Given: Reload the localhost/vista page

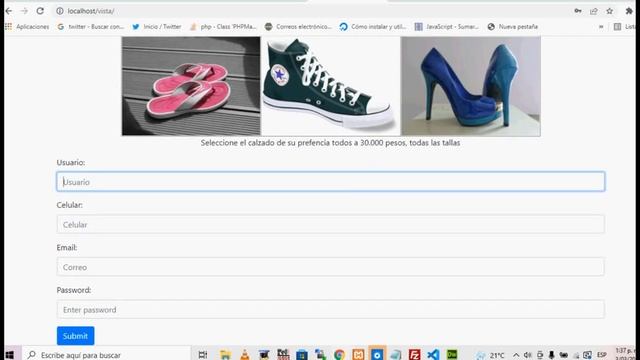Looking at the screenshot, I should pyautogui.click(x=40, y=11).
